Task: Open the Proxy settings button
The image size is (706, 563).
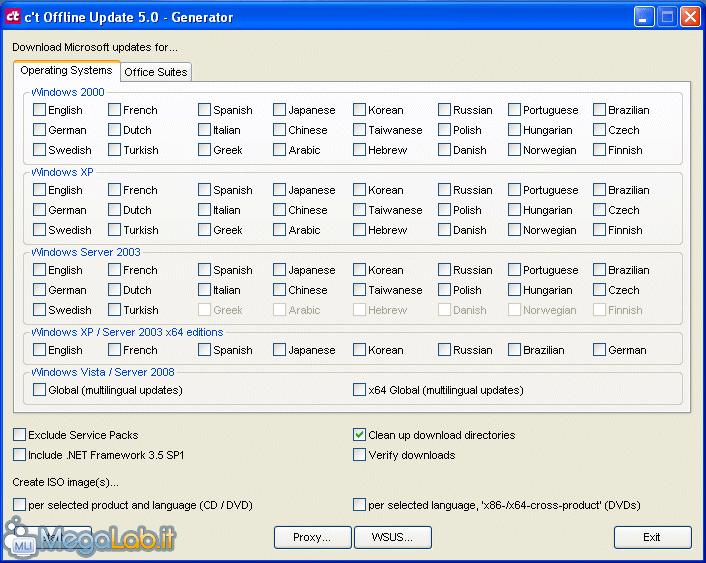Action: (x=312, y=537)
